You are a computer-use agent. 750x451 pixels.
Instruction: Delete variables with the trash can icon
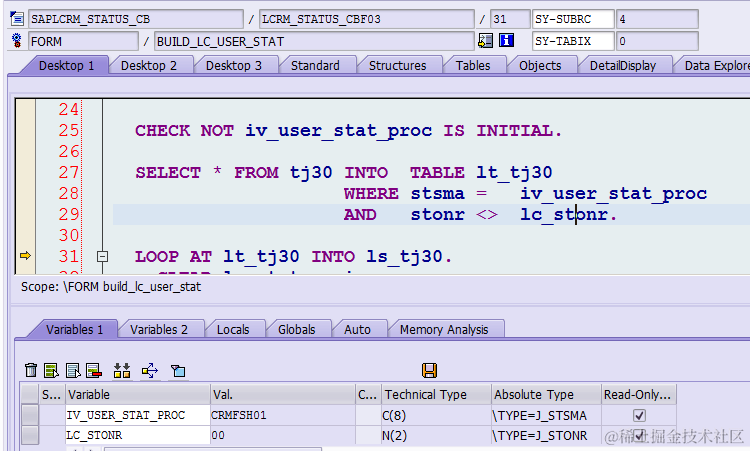click(x=31, y=370)
